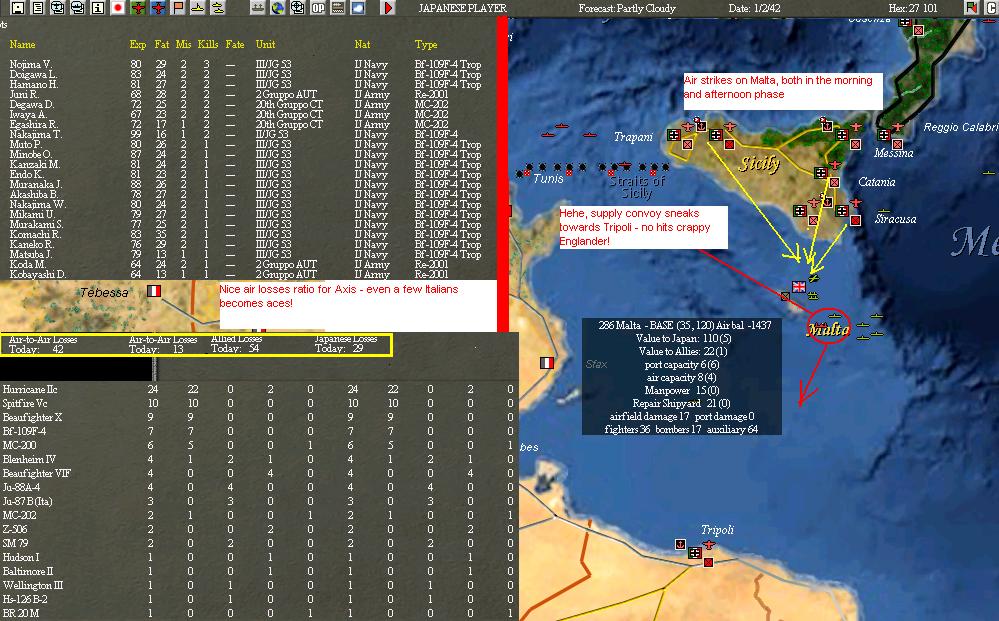This screenshot has height=621, width=999.
Task: Click the Hex: 27 101 status readout
Action: 913,8
